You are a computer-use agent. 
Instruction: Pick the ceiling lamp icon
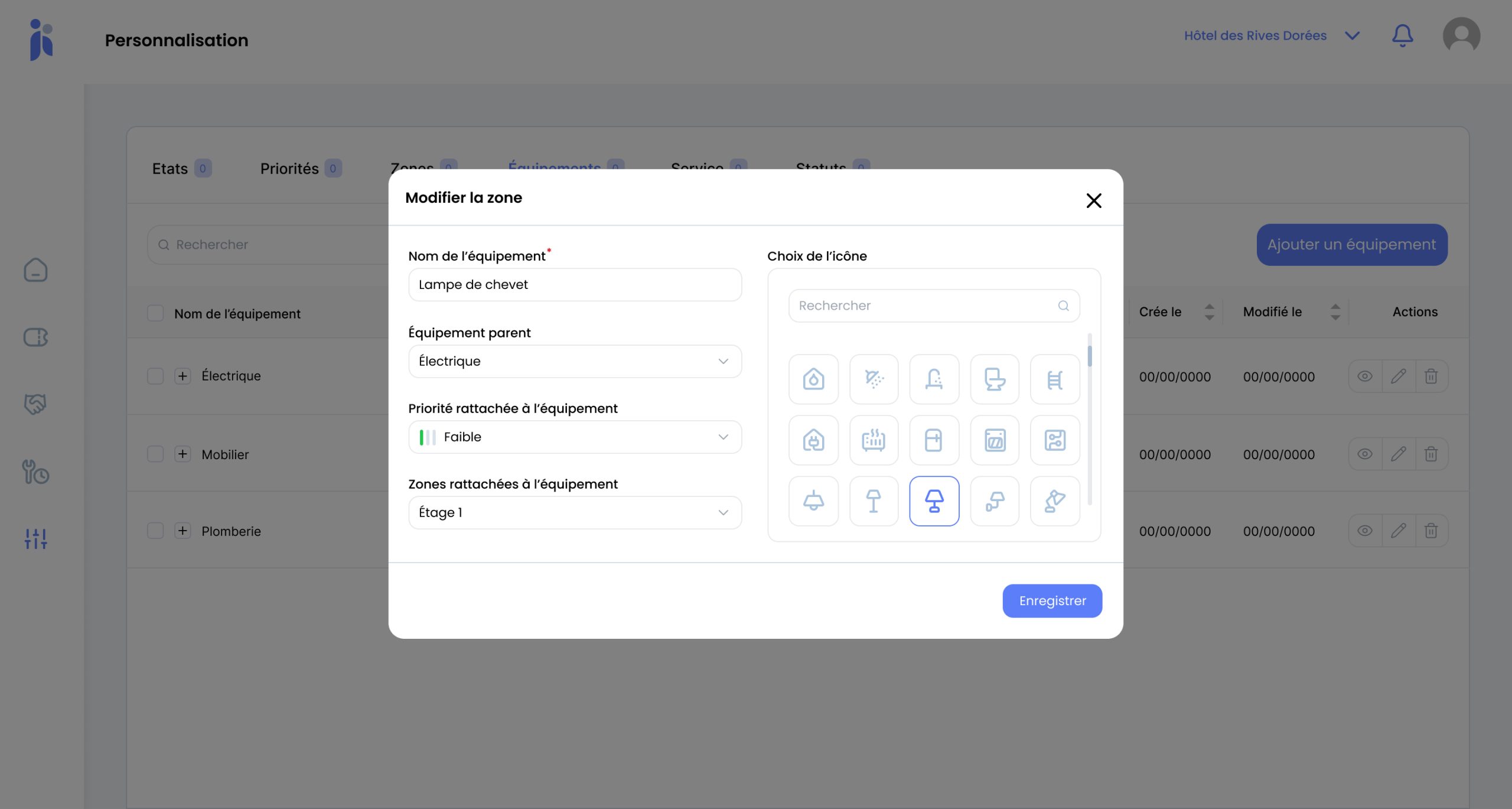[x=813, y=501]
